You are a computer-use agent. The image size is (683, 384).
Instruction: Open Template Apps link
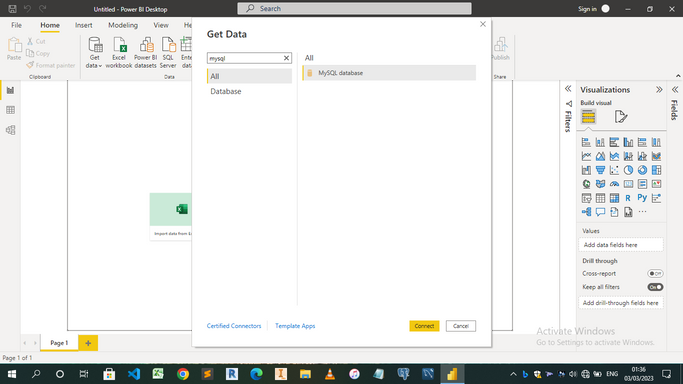click(x=295, y=326)
